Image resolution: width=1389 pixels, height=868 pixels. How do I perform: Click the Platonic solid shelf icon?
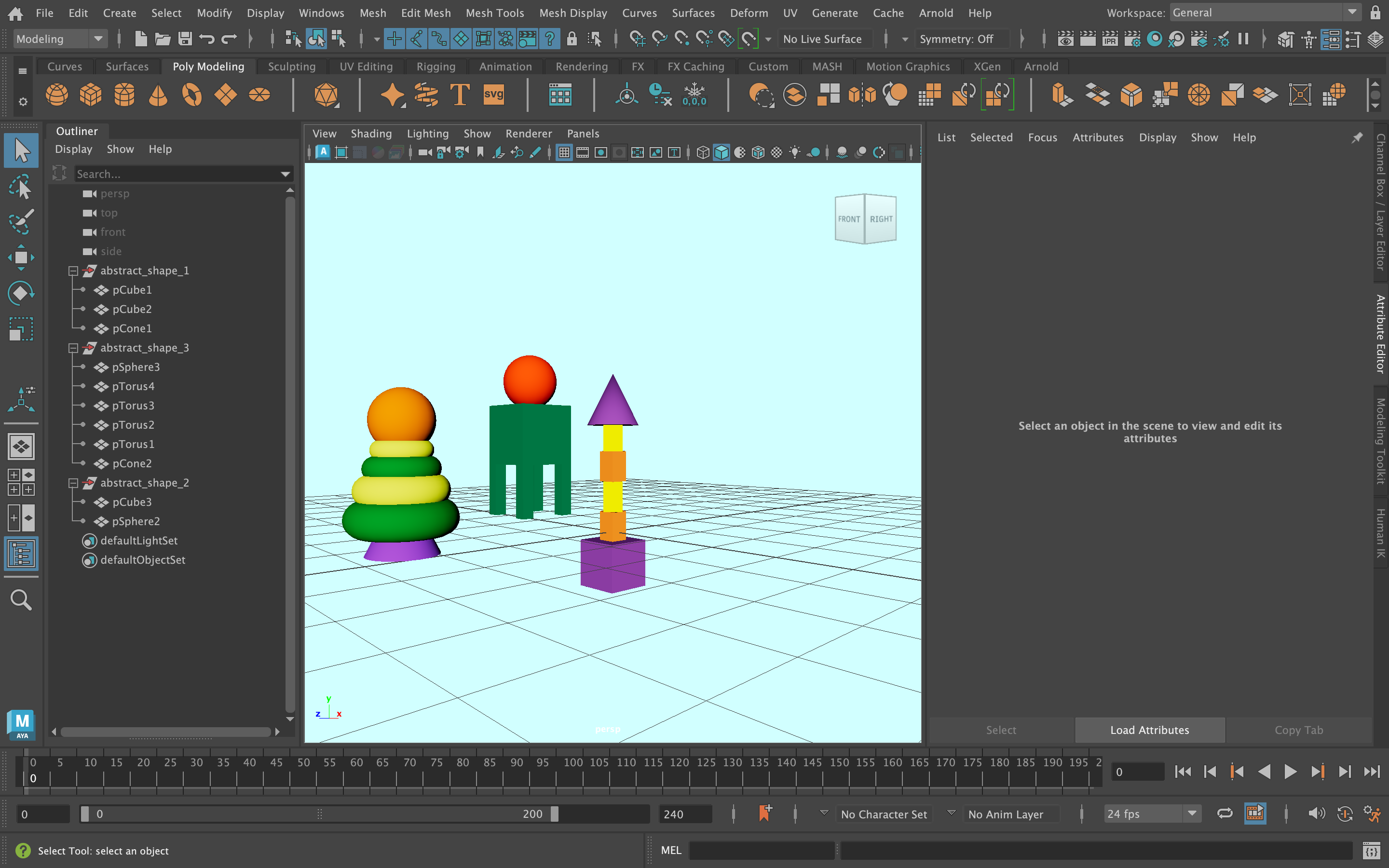327,95
